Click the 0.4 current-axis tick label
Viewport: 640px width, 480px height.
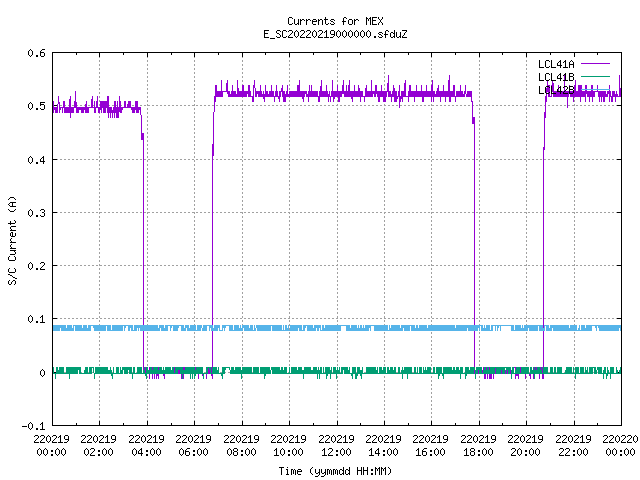[36, 160]
